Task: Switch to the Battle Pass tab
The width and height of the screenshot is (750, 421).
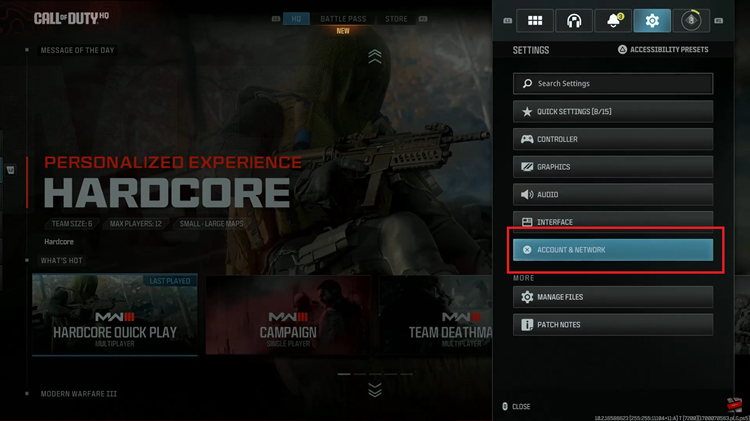Action: (x=343, y=19)
